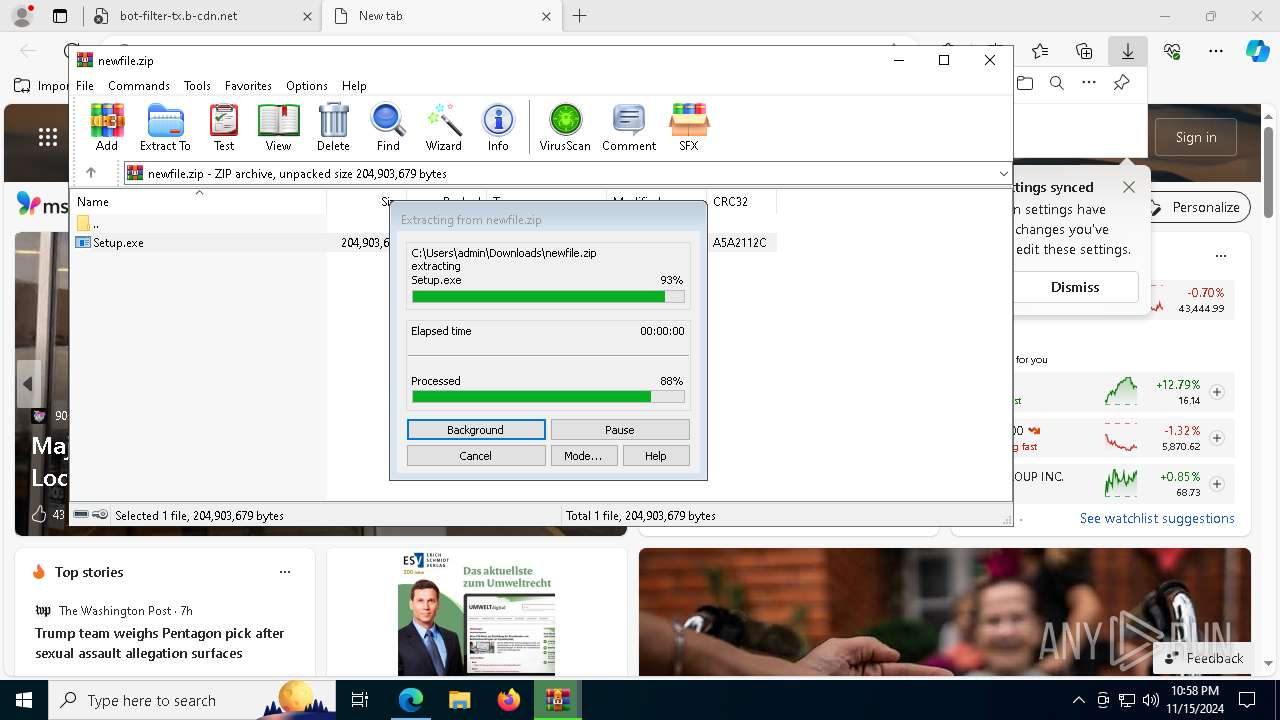Open the Info toolbar icon
Image resolution: width=1280 pixels, height=720 pixels.
[498, 127]
